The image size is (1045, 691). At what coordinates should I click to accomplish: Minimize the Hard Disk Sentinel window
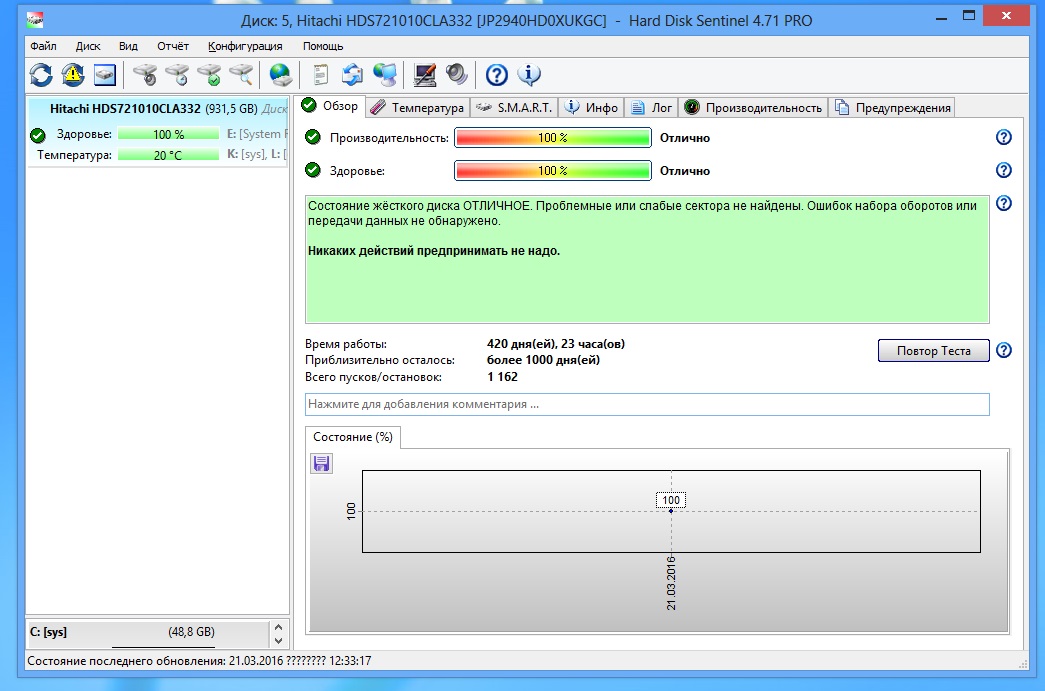click(941, 19)
